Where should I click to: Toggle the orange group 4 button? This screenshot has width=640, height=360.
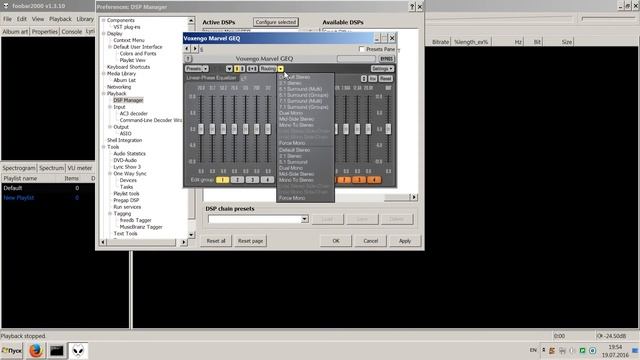pyautogui.click(x=374, y=180)
